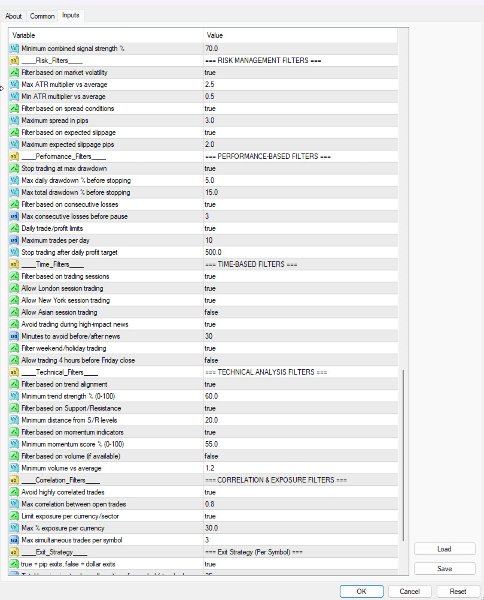Click the inputs list vertical scrollbar thumb

pos(403,455)
